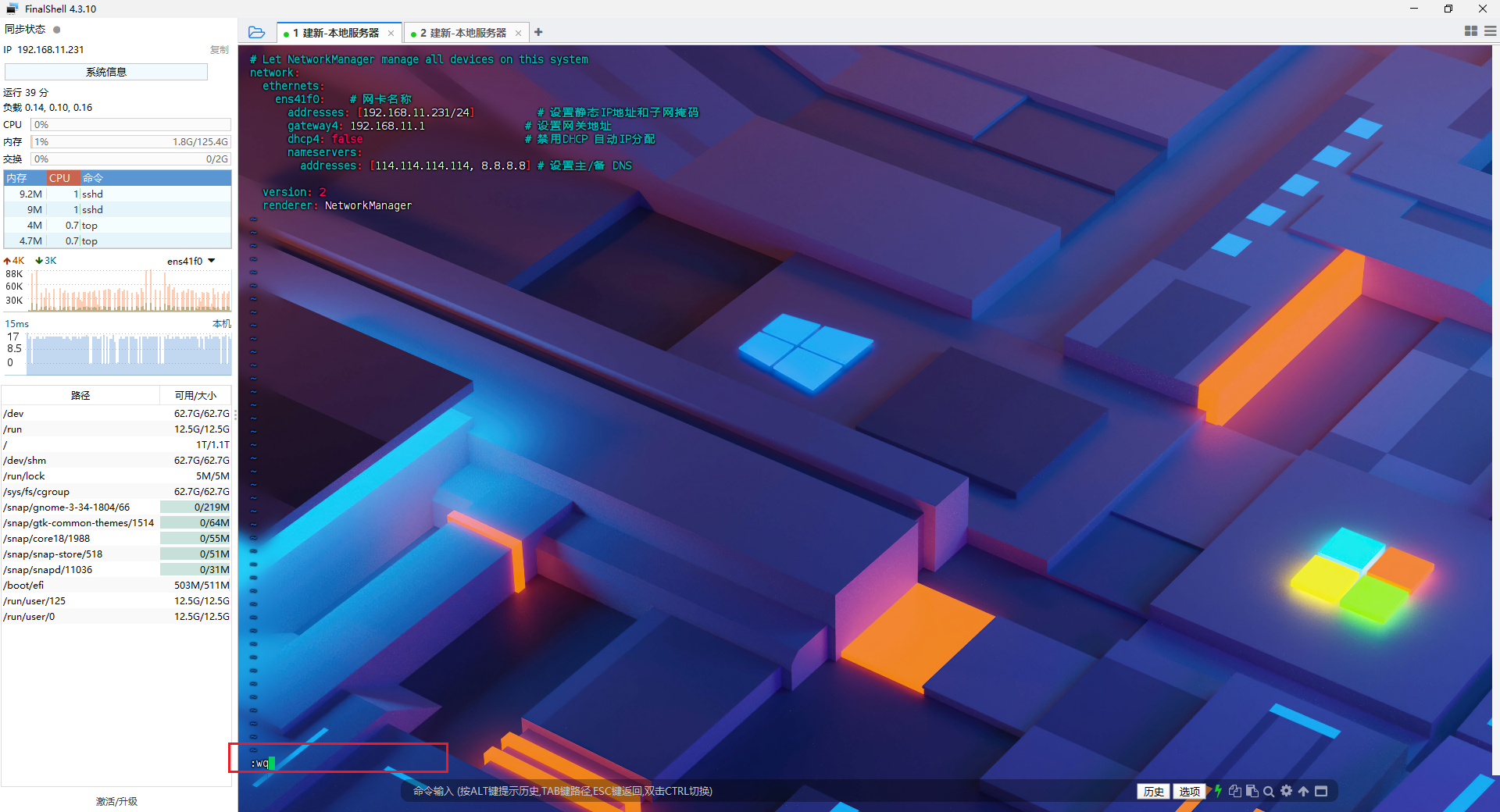Click the IP 192.168.11.231 text

(44, 49)
